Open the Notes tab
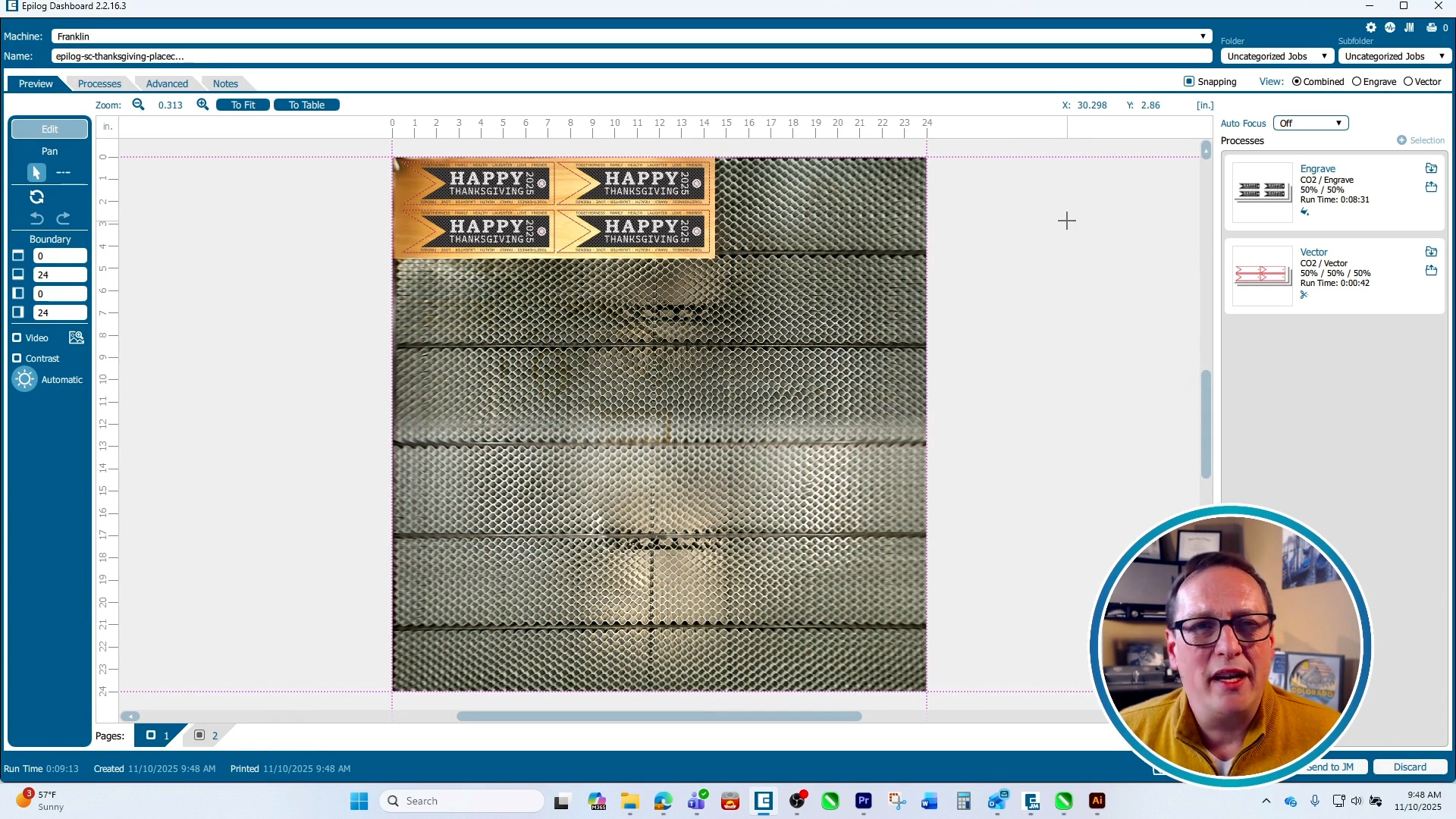Viewport: 1456px width, 819px height. pos(225,83)
